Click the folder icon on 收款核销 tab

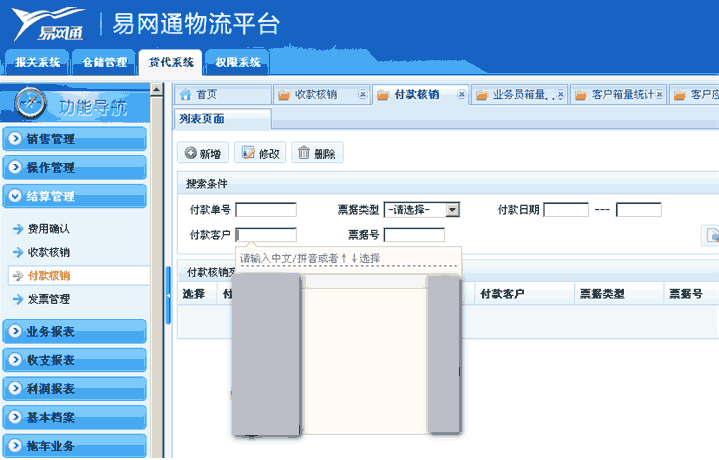click(284, 95)
